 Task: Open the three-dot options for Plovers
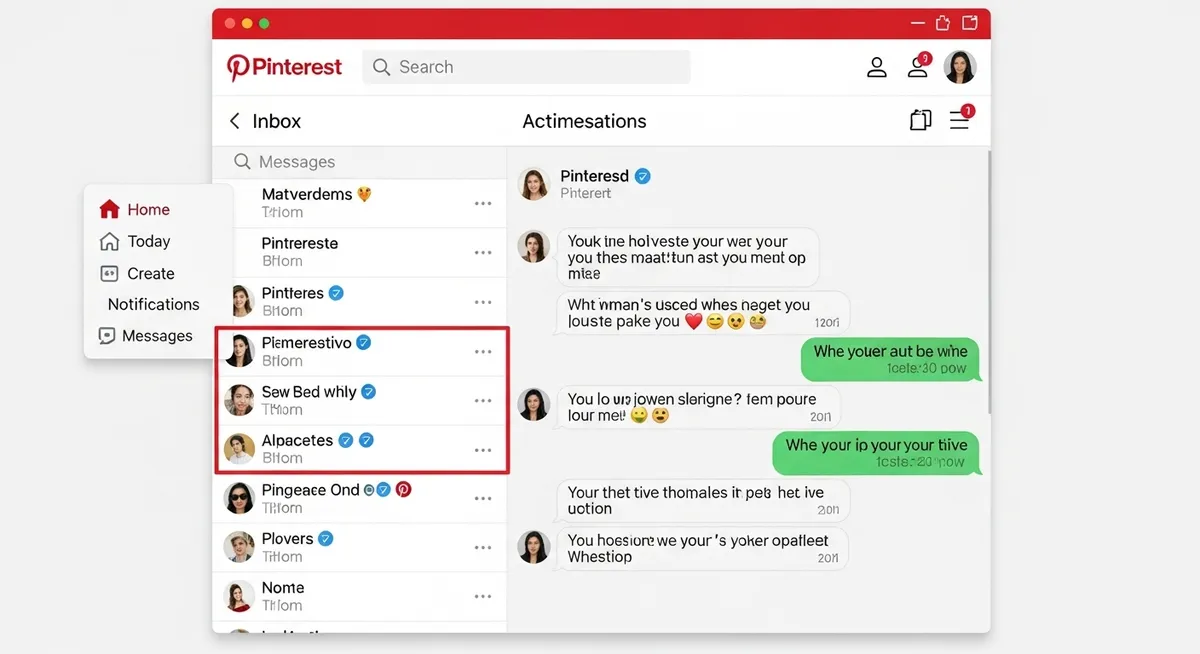tap(483, 547)
